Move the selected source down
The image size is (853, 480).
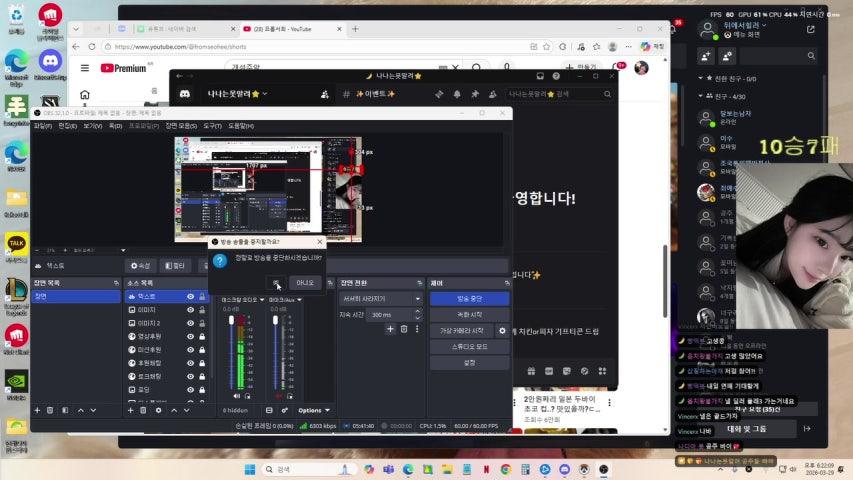187,410
